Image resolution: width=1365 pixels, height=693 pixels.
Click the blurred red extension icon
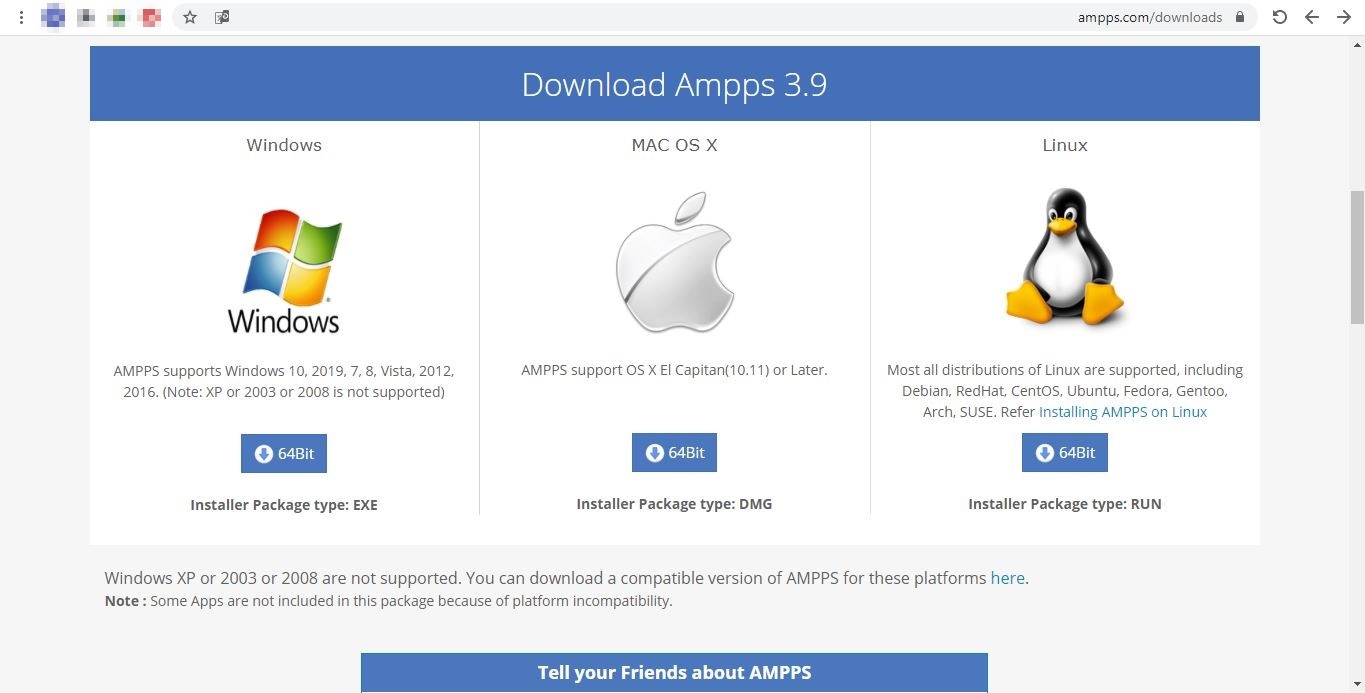pos(150,17)
